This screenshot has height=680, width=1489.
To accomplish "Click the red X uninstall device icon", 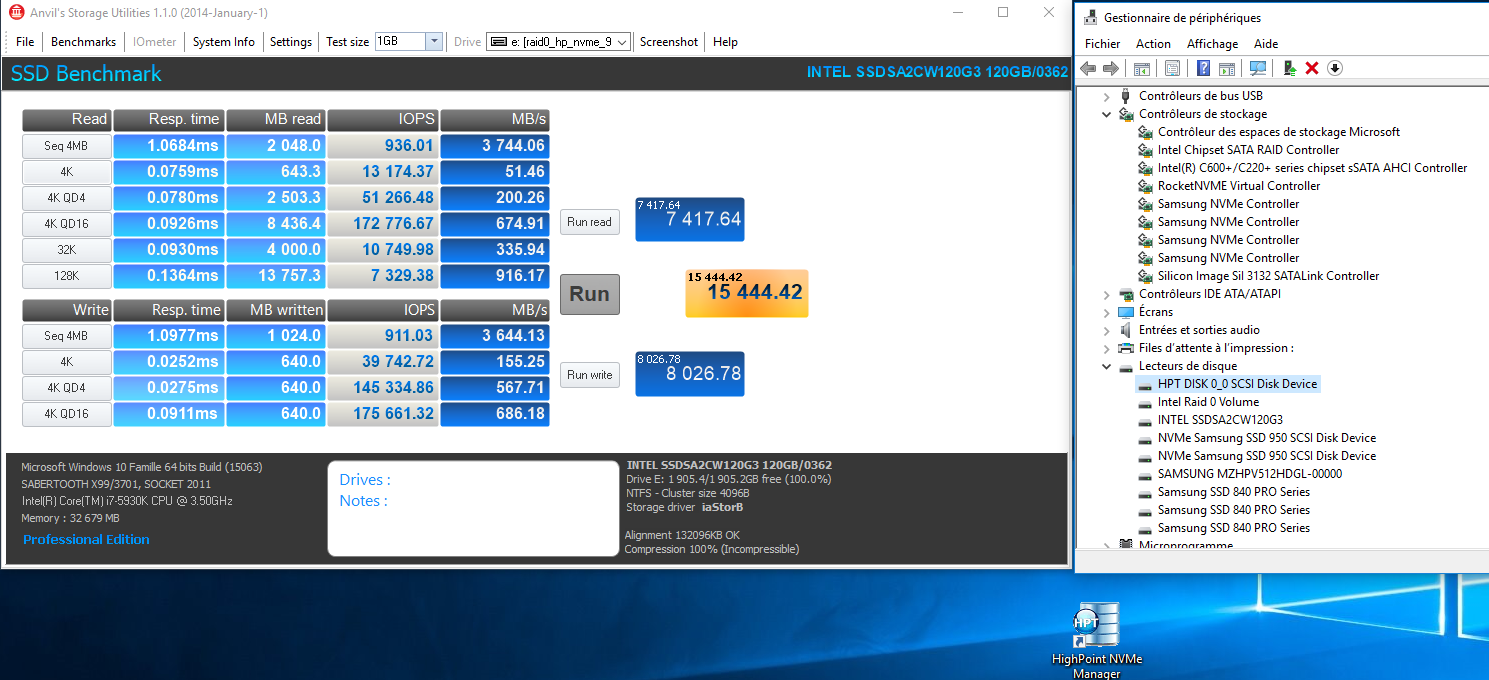I will point(1312,68).
